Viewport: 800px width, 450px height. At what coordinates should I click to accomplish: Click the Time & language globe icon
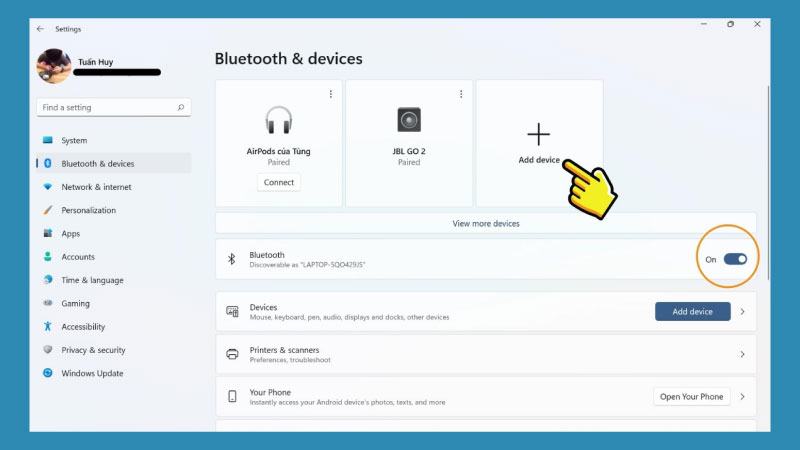pos(47,280)
